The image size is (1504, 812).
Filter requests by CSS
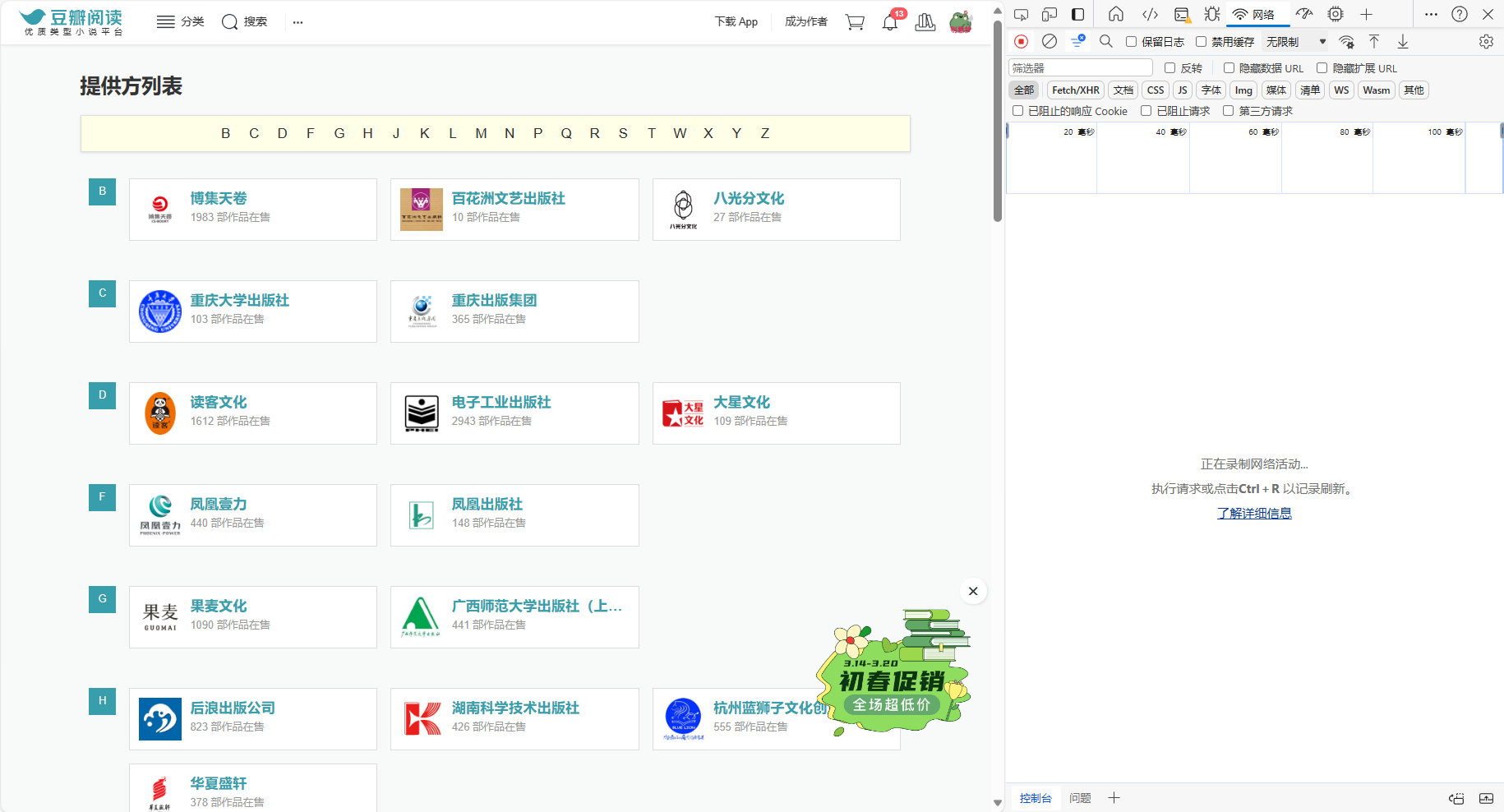[1156, 90]
